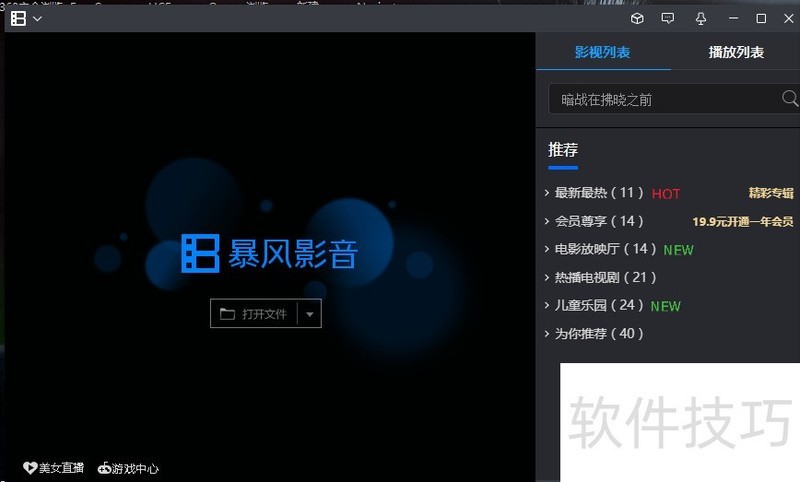Click the NEW label on 电影放映厅
The width and height of the screenshot is (800, 482).
pyautogui.click(x=679, y=250)
